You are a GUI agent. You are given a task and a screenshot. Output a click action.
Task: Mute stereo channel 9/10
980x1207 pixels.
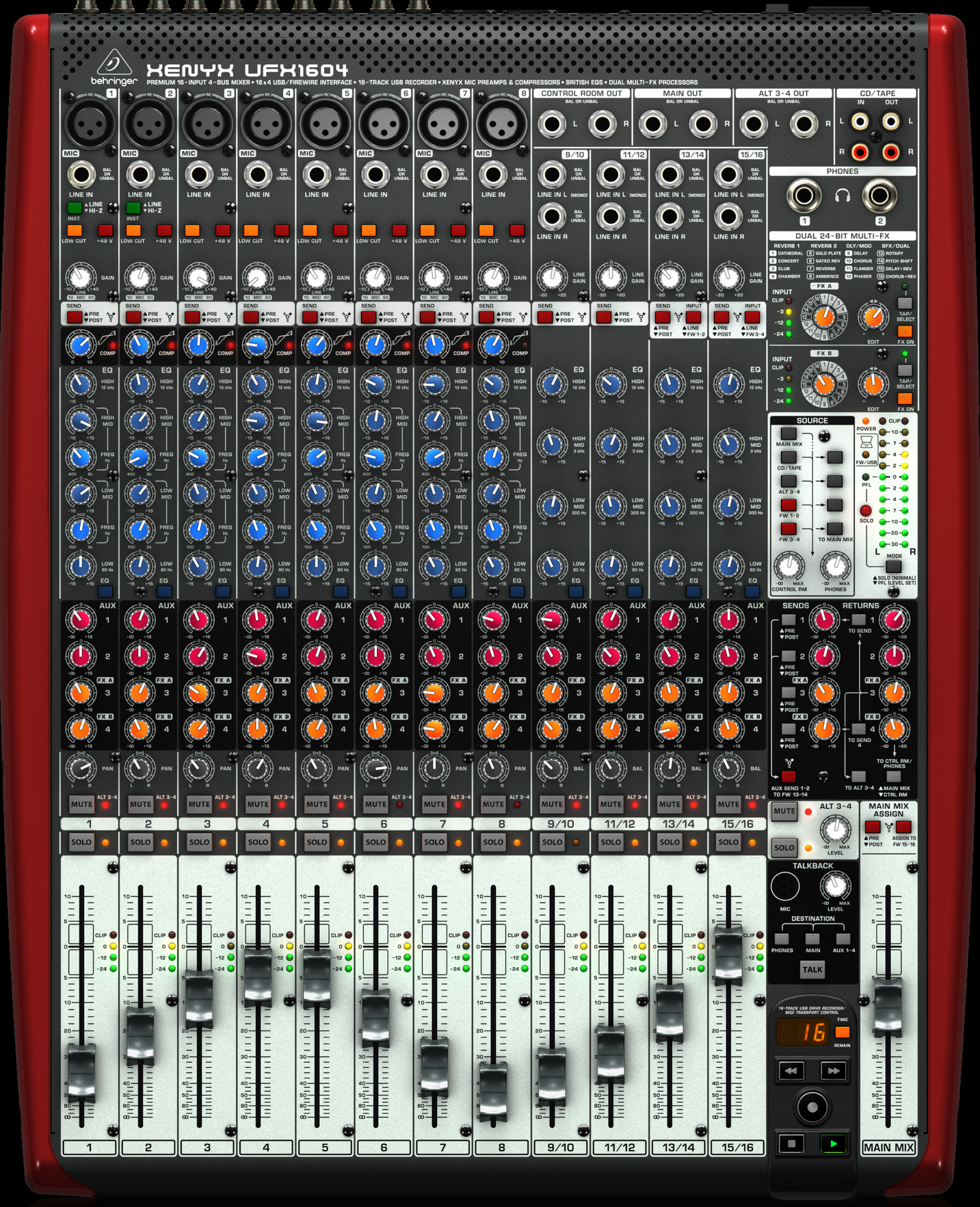tap(552, 804)
